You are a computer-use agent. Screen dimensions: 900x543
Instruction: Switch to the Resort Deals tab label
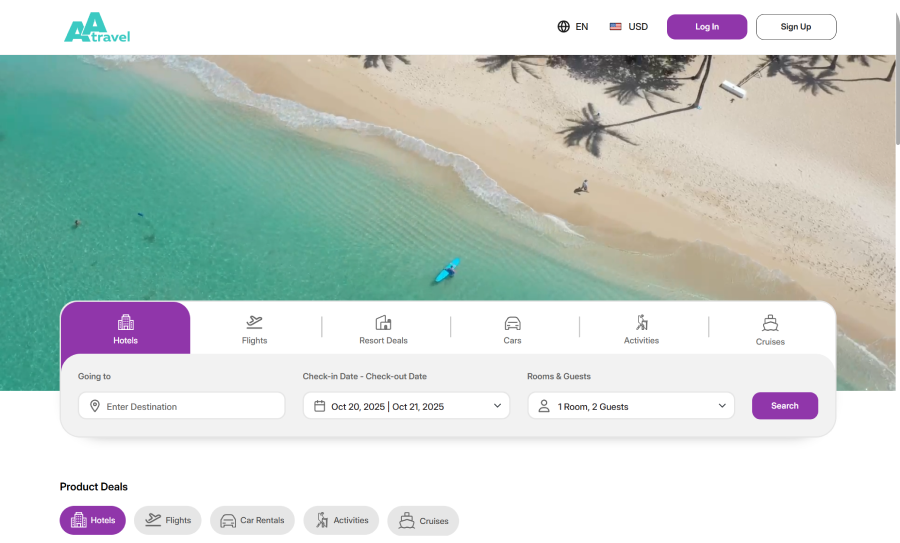383,340
